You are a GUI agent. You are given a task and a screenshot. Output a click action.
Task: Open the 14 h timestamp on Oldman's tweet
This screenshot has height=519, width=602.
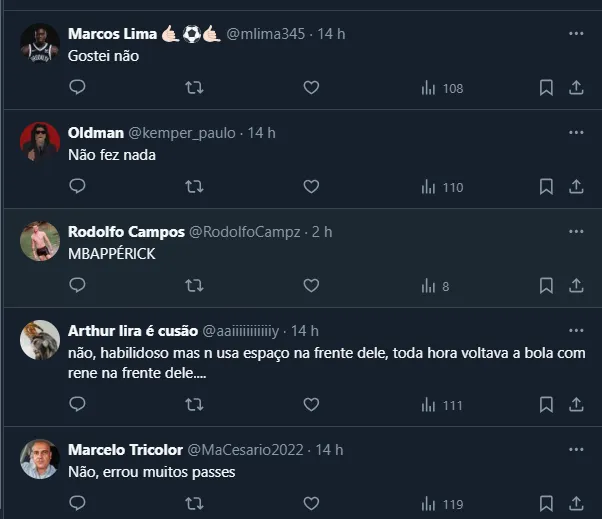(x=262, y=133)
